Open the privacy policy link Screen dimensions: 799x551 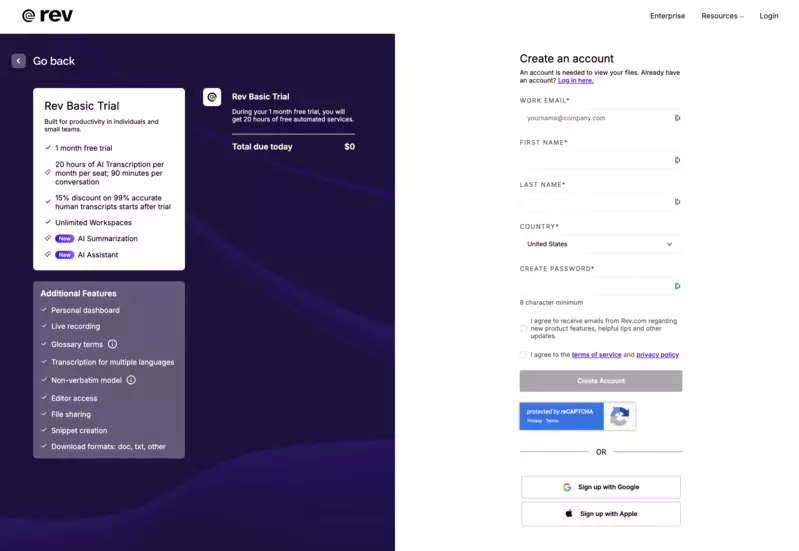657,355
